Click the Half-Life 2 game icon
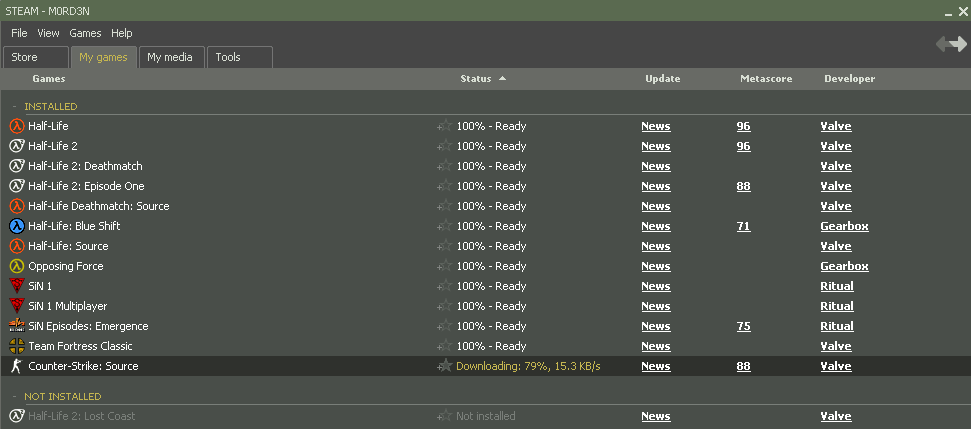971x429 pixels. [x=16, y=146]
